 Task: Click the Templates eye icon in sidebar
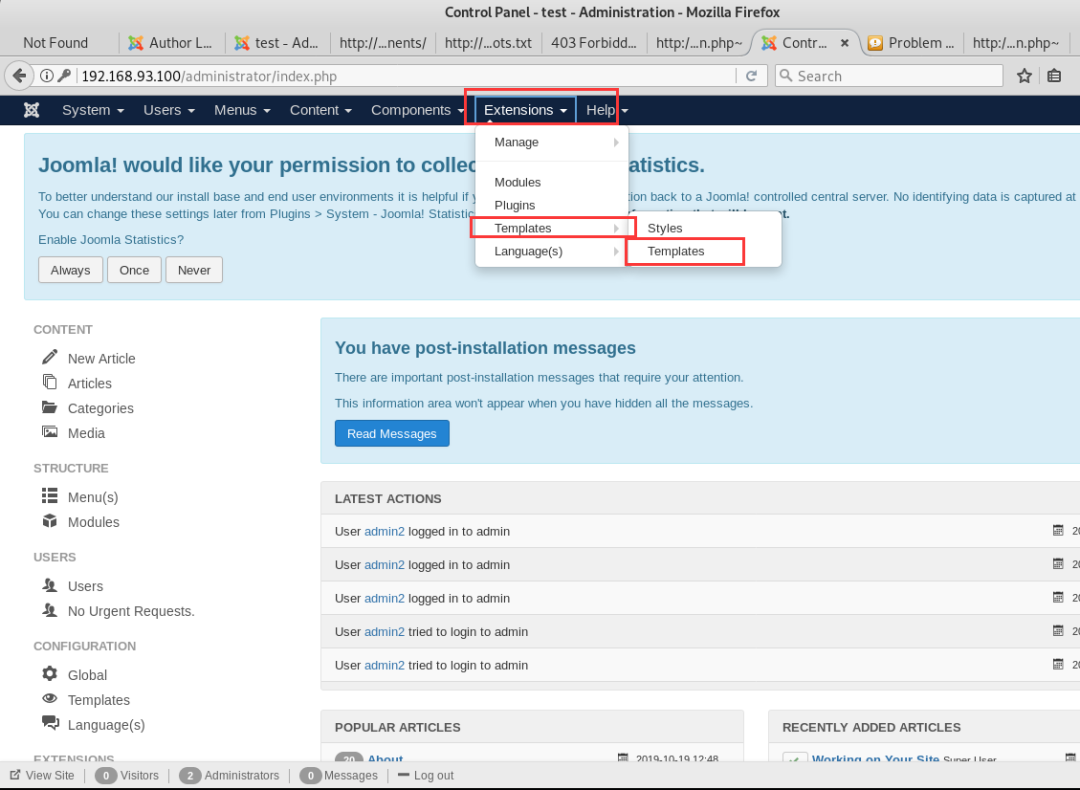click(50, 698)
